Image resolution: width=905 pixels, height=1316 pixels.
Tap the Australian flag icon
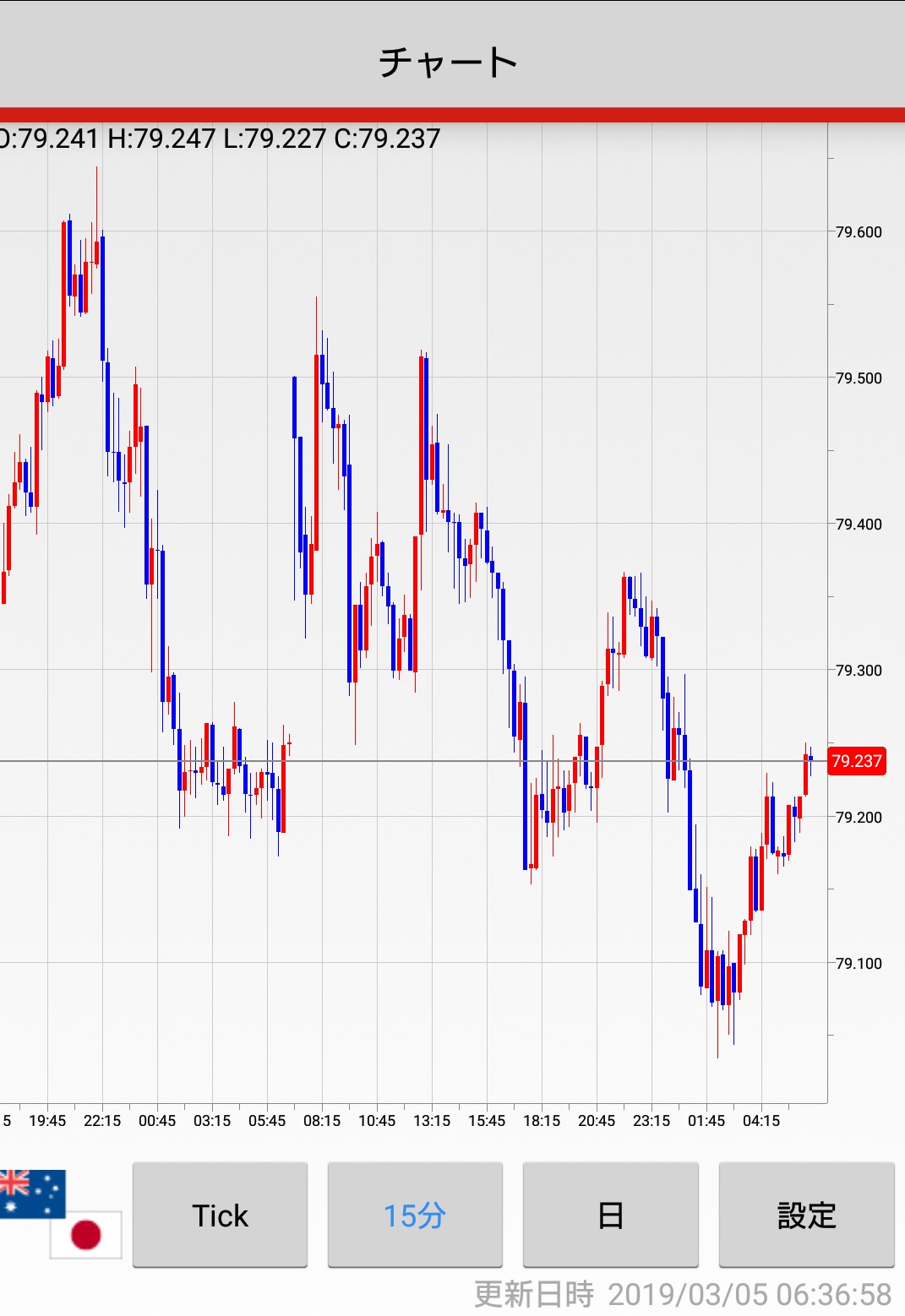[x=32, y=1192]
